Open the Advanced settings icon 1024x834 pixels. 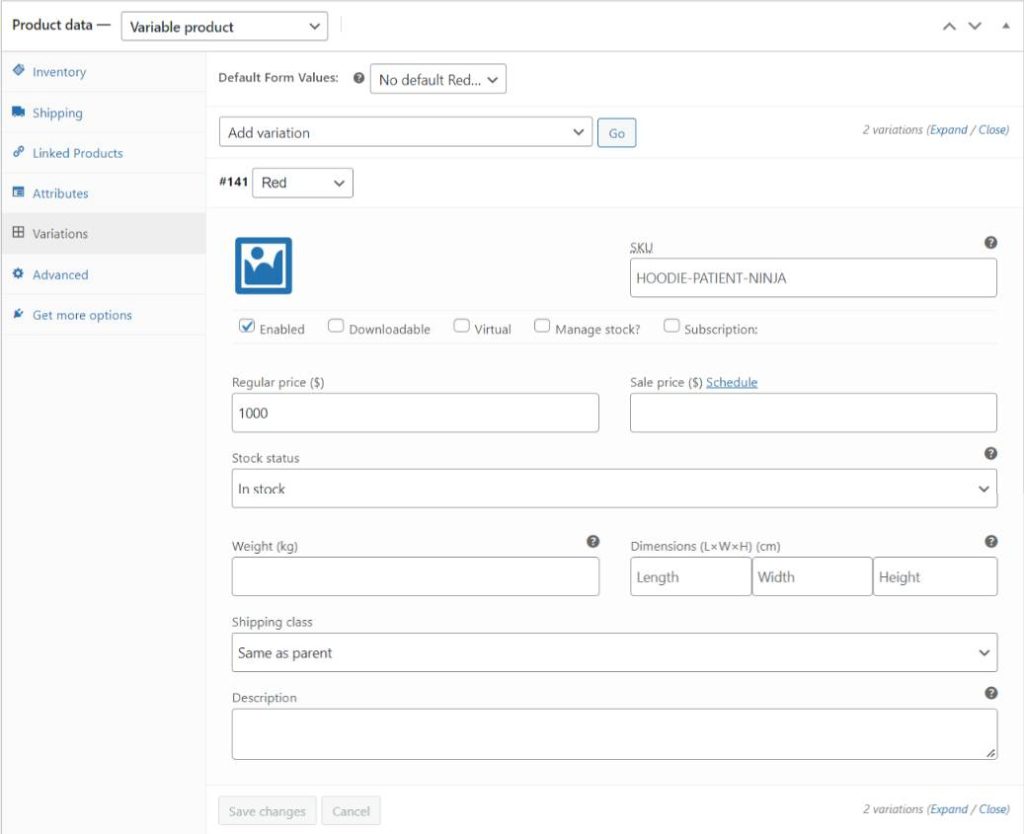click(18, 273)
